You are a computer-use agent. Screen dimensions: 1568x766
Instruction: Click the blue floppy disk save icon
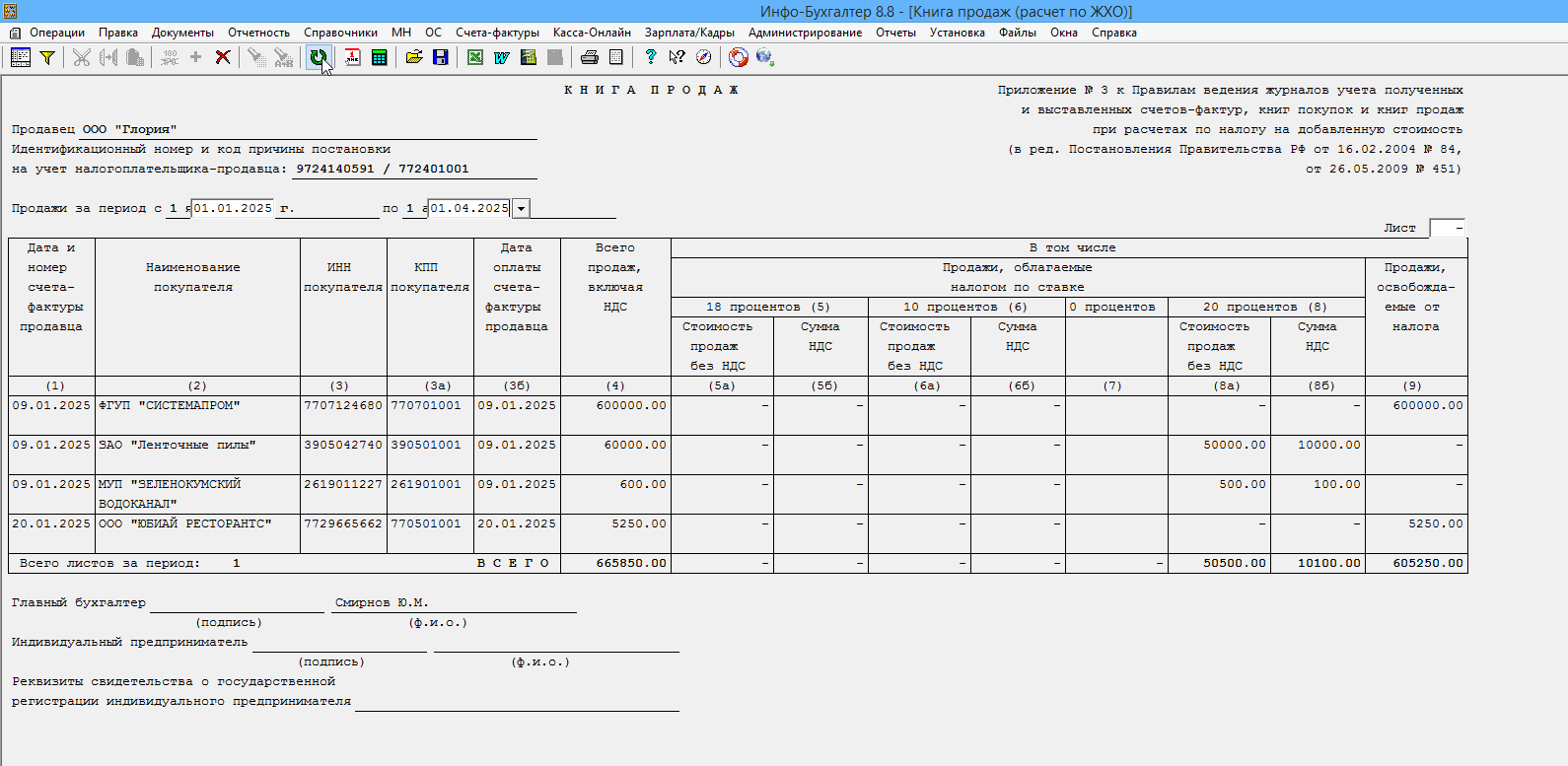[x=441, y=57]
